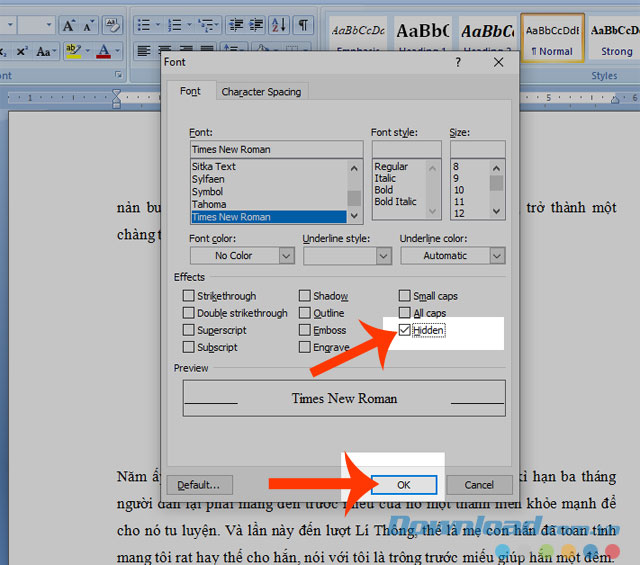Switch to the Character Spacing tab

tap(261, 92)
